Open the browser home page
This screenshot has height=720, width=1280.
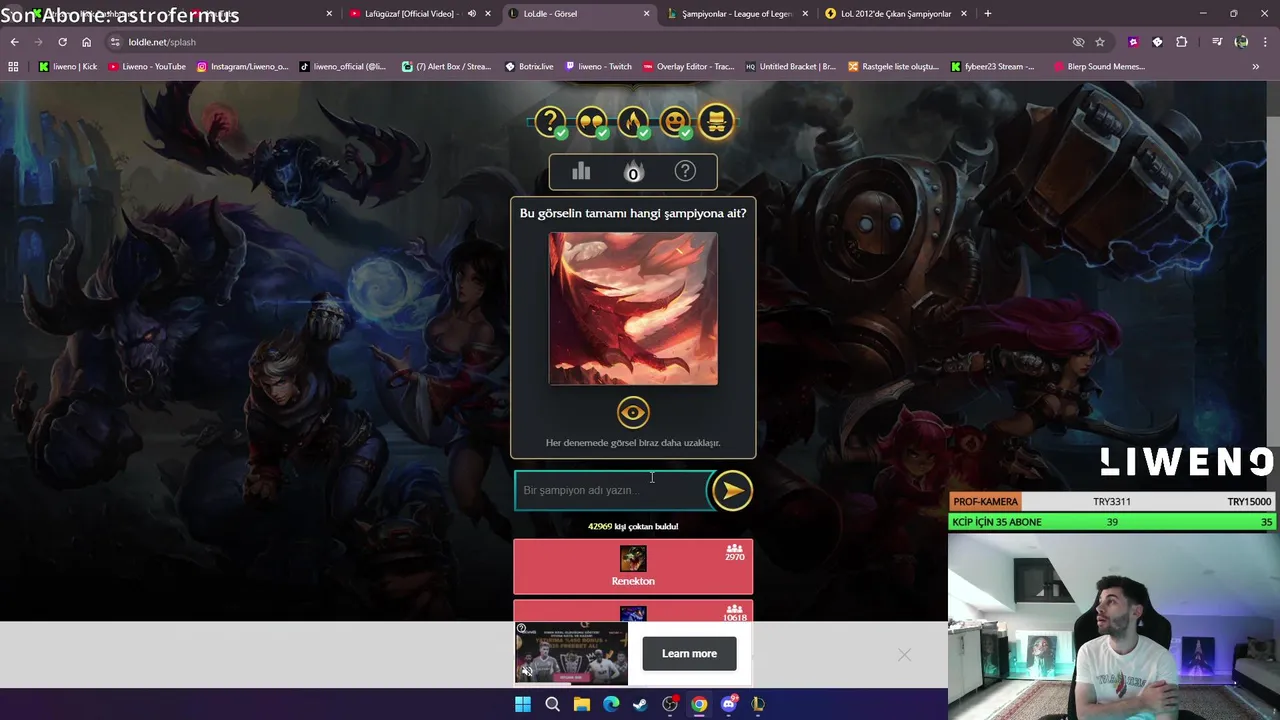[x=86, y=42]
